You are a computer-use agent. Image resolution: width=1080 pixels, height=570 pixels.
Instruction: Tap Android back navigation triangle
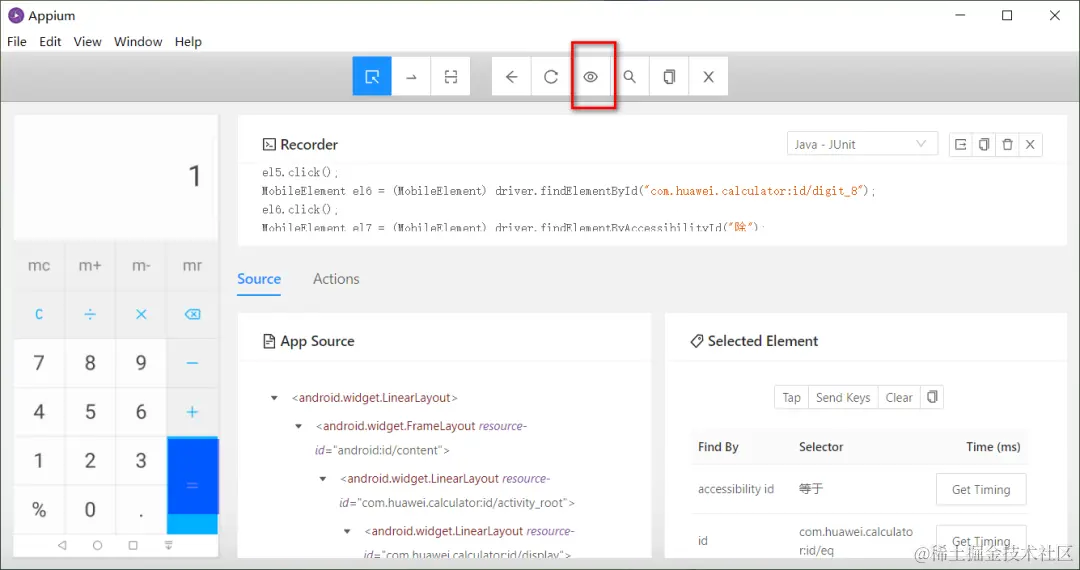[x=62, y=545]
